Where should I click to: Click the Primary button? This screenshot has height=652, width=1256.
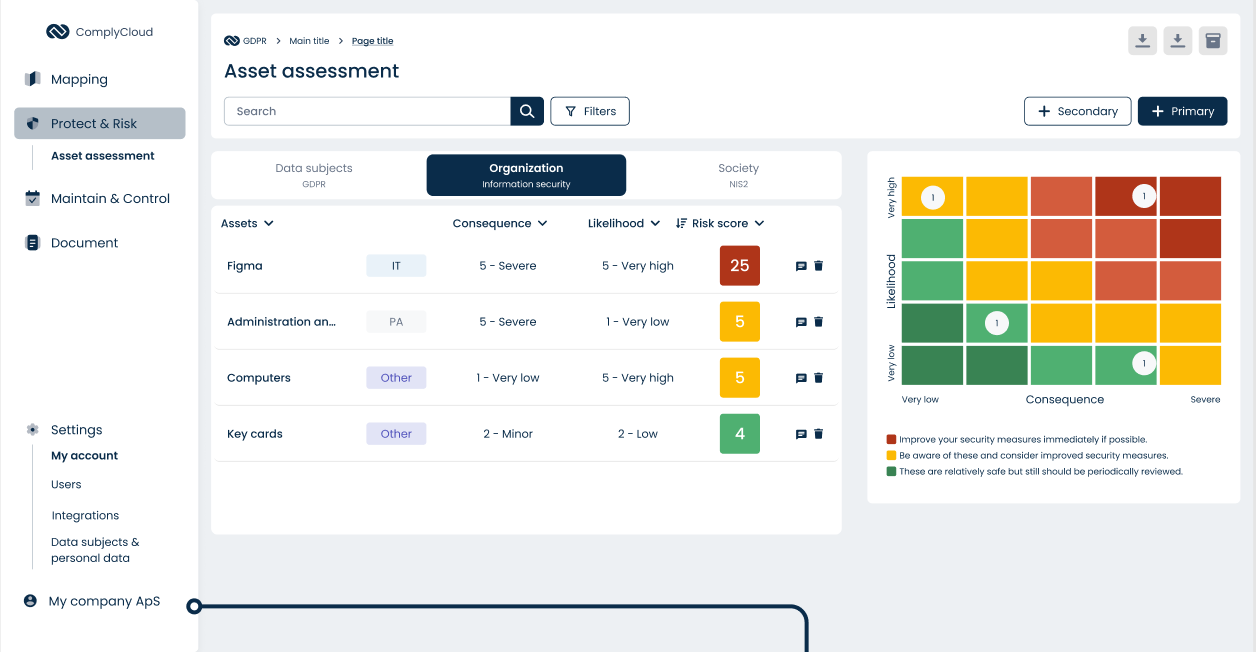[1182, 111]
